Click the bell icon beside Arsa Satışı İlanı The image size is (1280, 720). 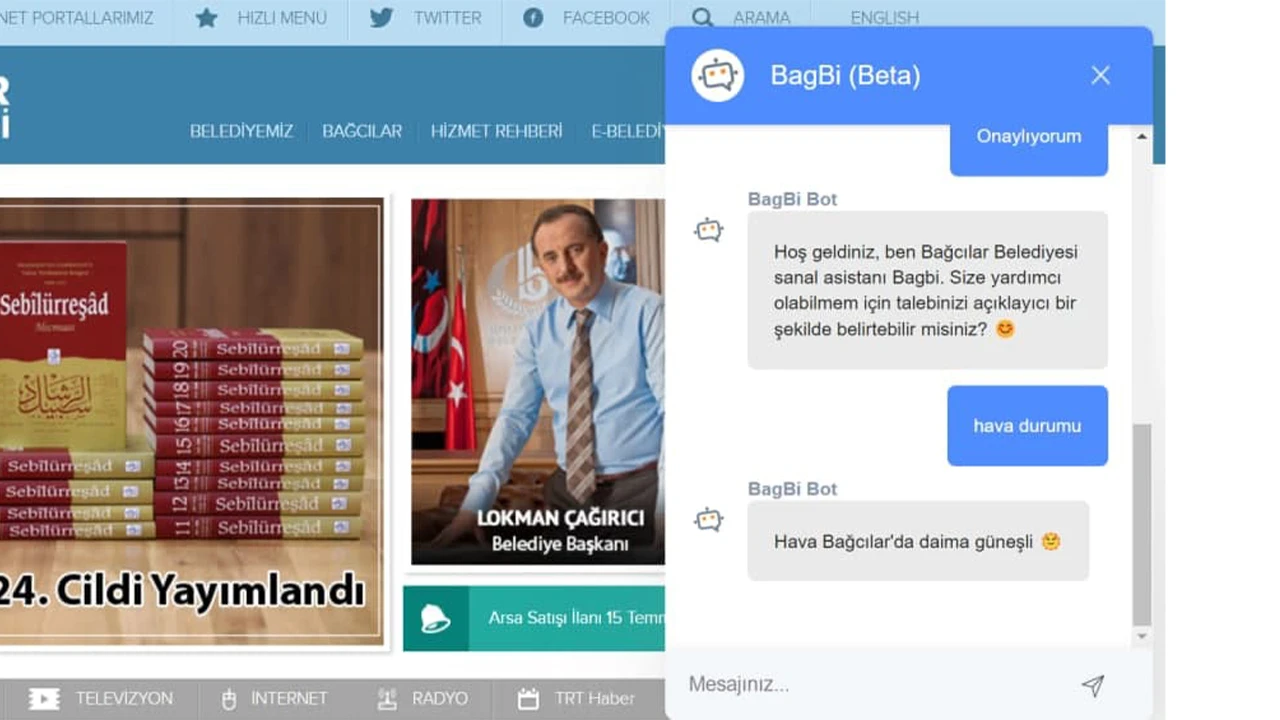(436, 620)
